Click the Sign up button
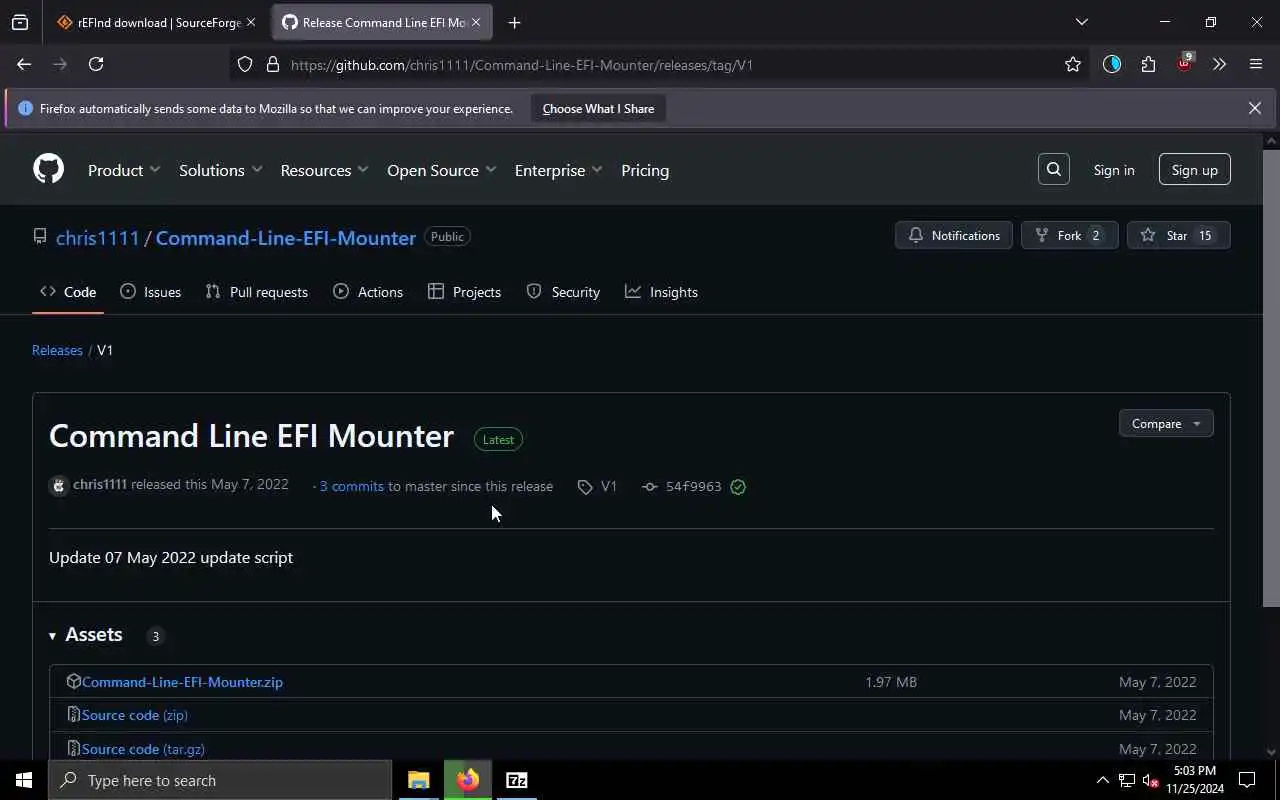 (1195, 170)
